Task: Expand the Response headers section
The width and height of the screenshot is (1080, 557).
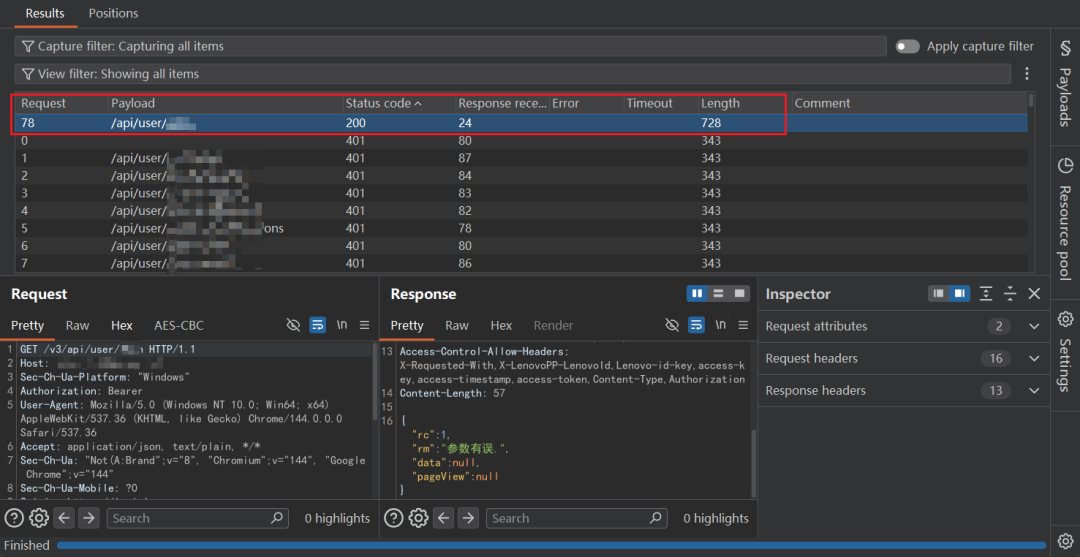Action: tap(904, 390)
